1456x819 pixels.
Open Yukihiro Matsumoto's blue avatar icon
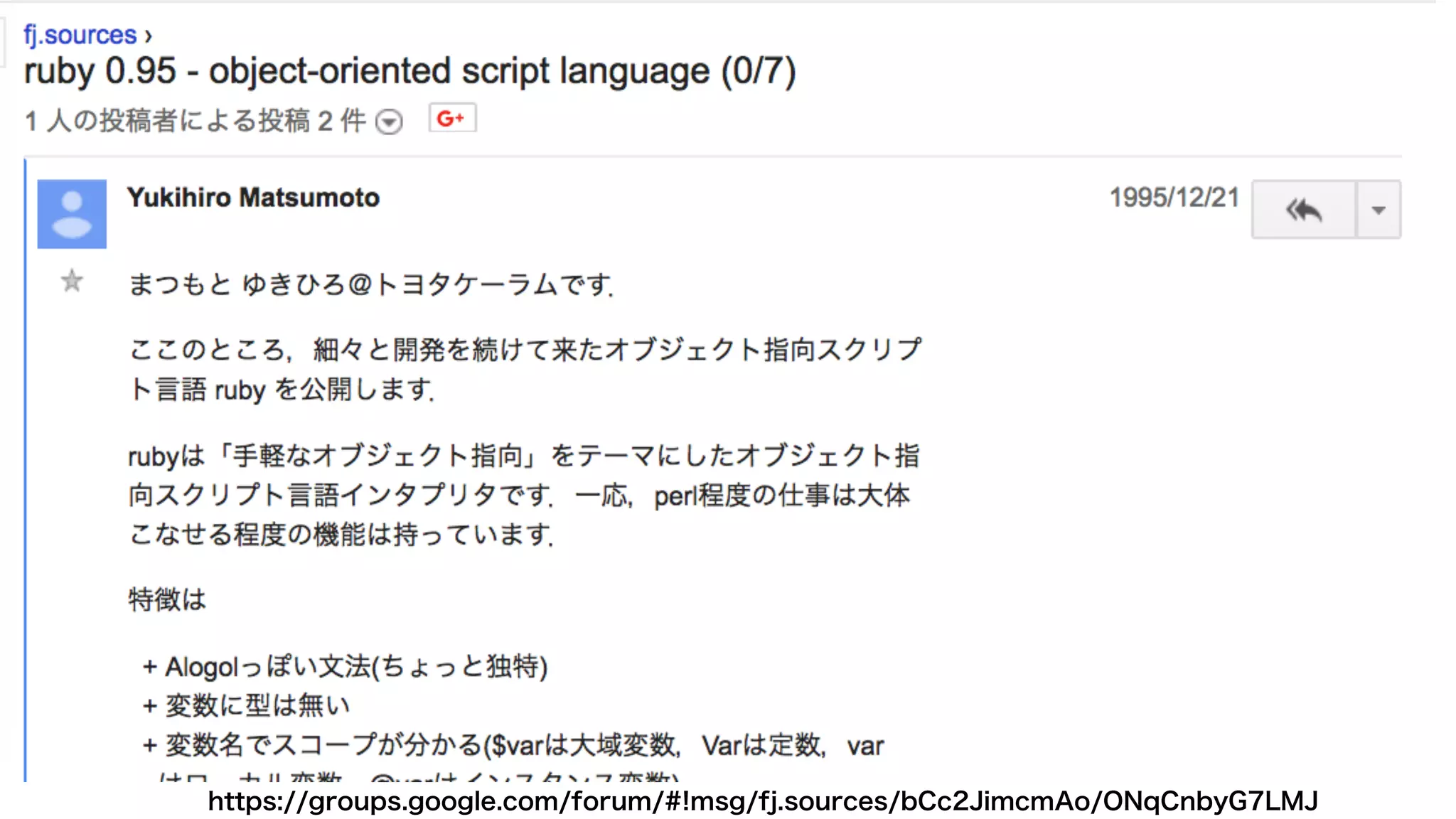[72, 213]
